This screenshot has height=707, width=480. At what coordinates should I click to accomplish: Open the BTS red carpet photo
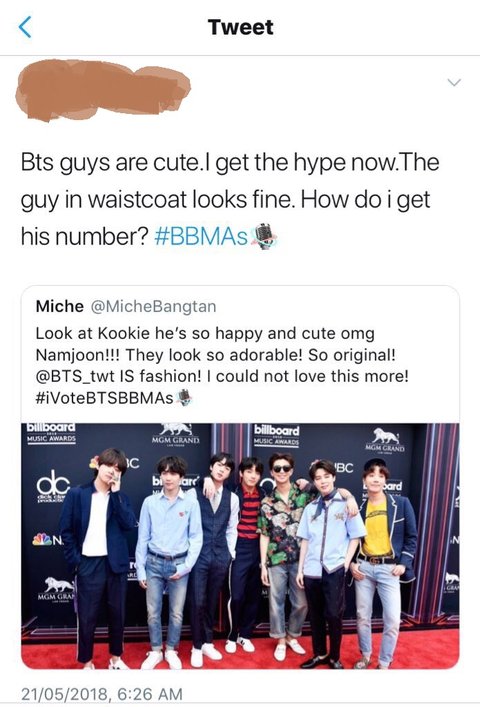(240, 546)
